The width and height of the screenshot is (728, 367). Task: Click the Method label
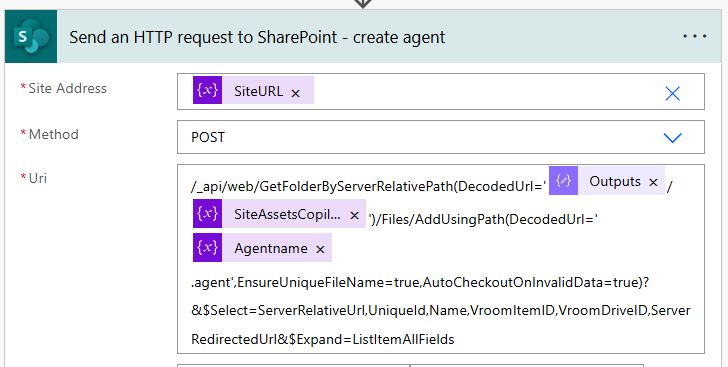point(53,134)
